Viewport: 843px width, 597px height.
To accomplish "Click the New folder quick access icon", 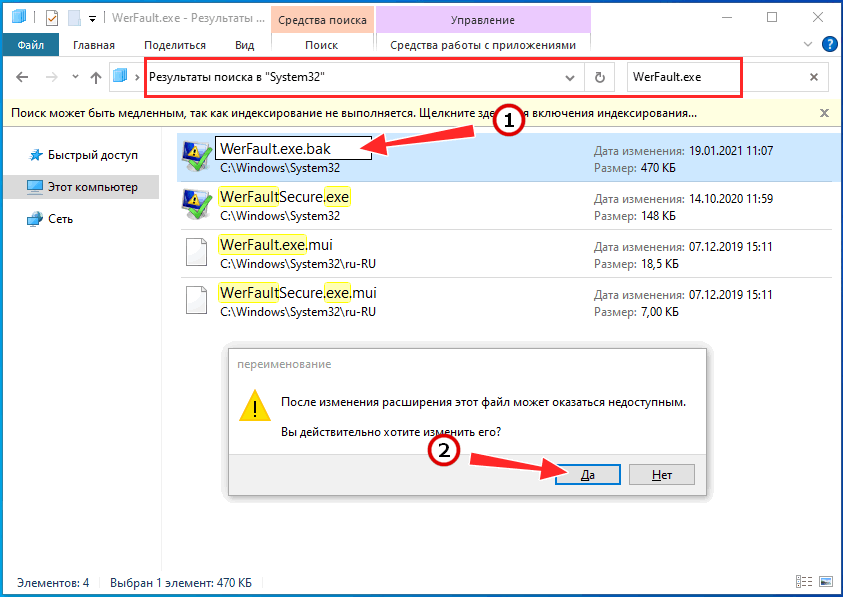I will [74, 18].
